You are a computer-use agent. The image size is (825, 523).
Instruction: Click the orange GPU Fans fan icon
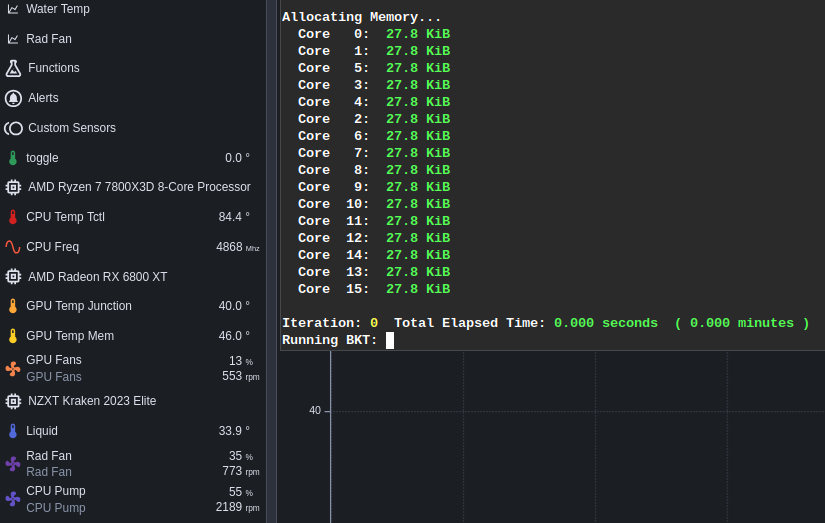13,368
